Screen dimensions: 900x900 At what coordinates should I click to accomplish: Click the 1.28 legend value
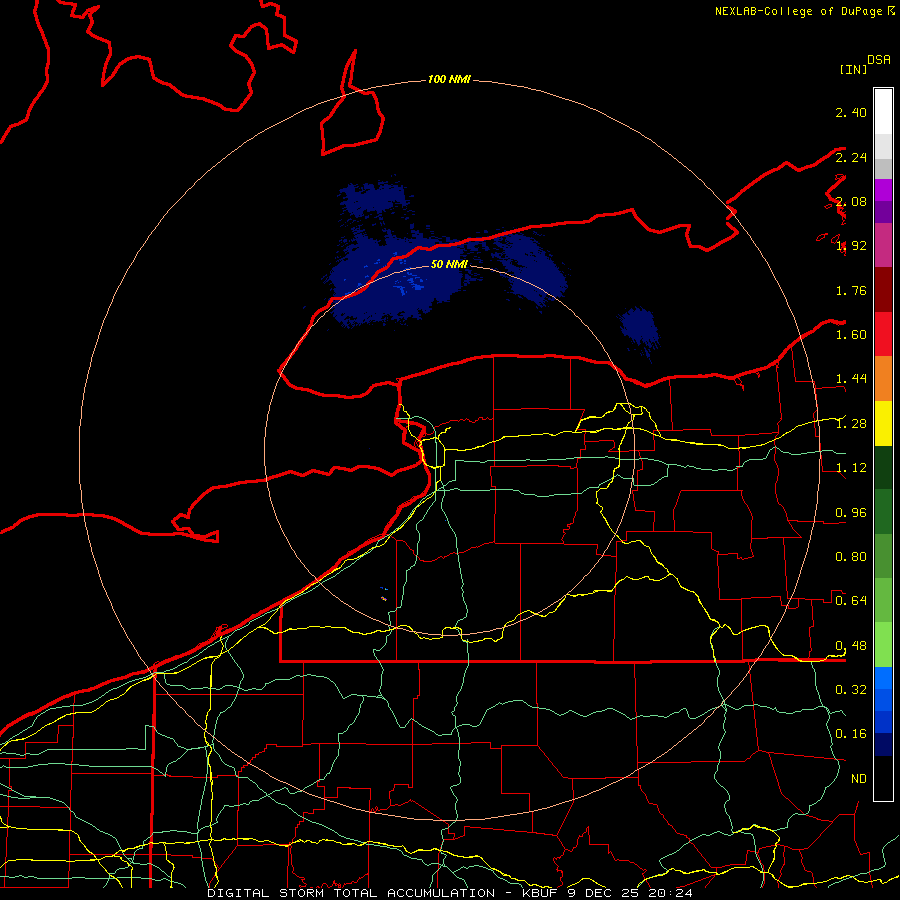[851, 424]
